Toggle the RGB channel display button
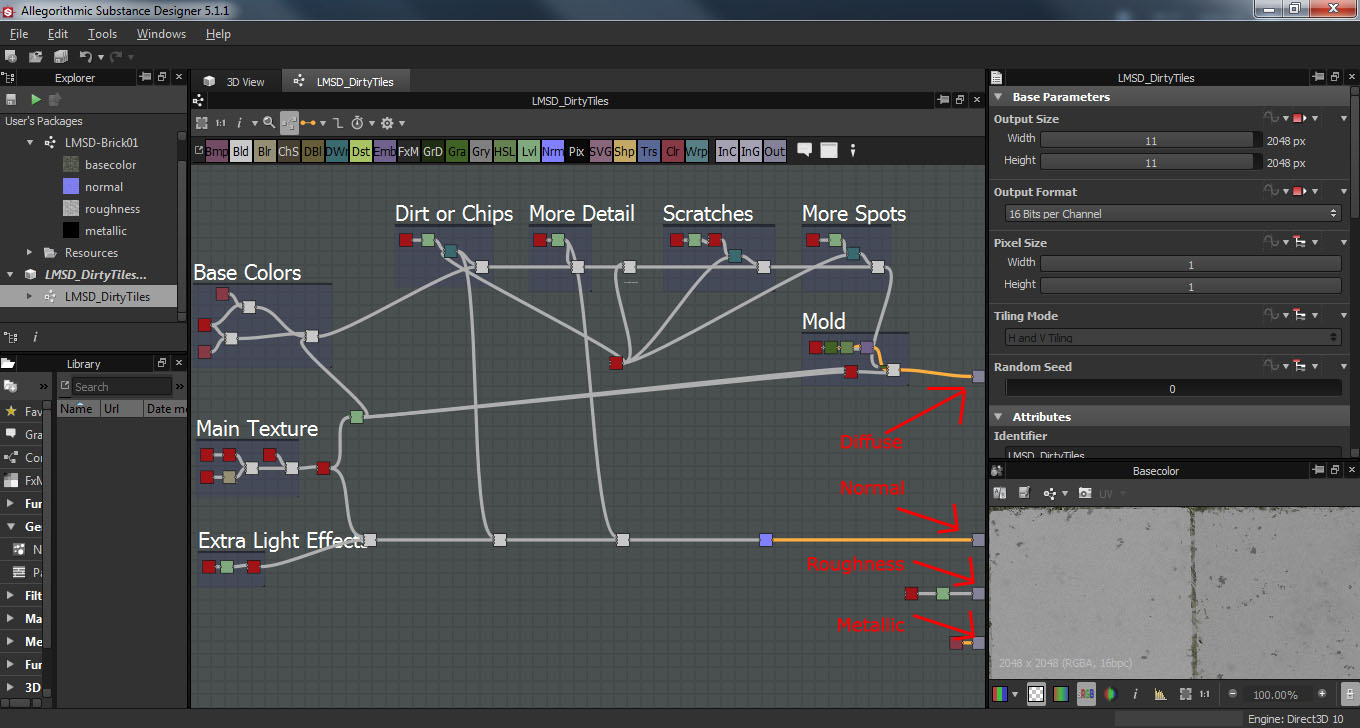The height and width of the screenshot is (728, 1360). click(1087, 694)
